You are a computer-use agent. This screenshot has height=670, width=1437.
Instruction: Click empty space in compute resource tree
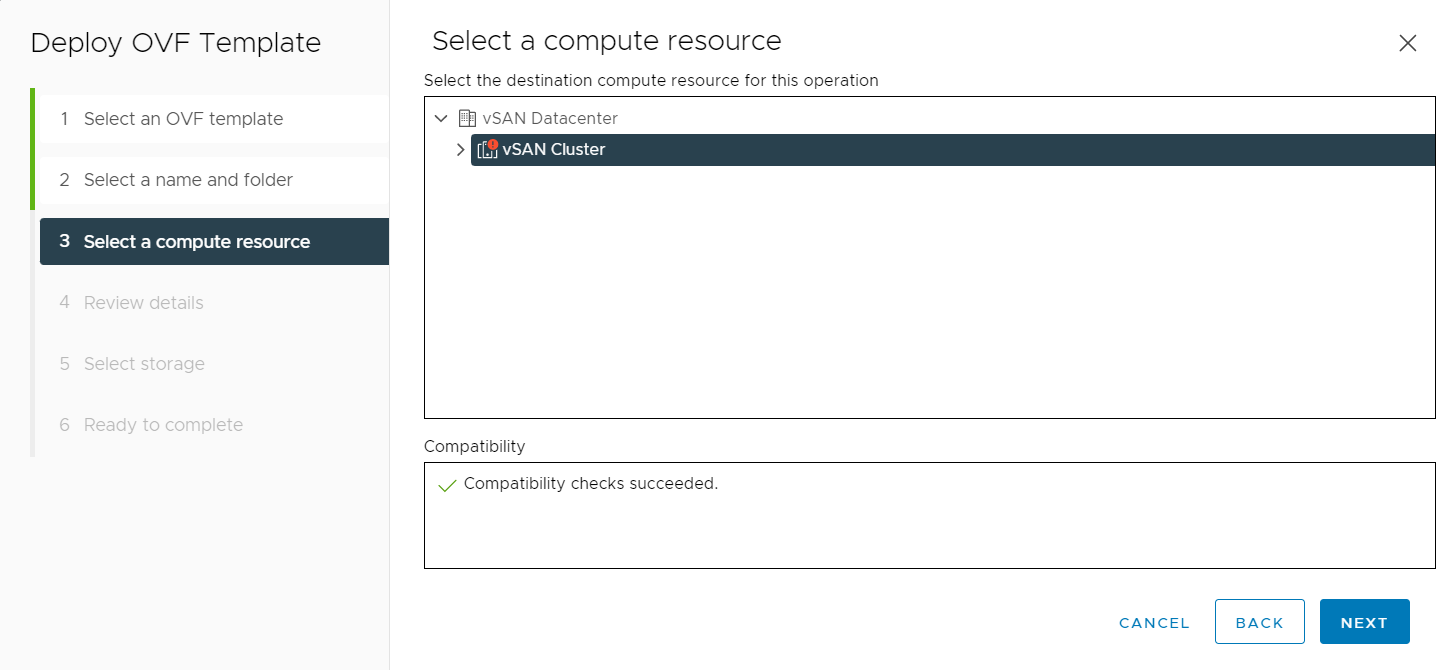928,300
